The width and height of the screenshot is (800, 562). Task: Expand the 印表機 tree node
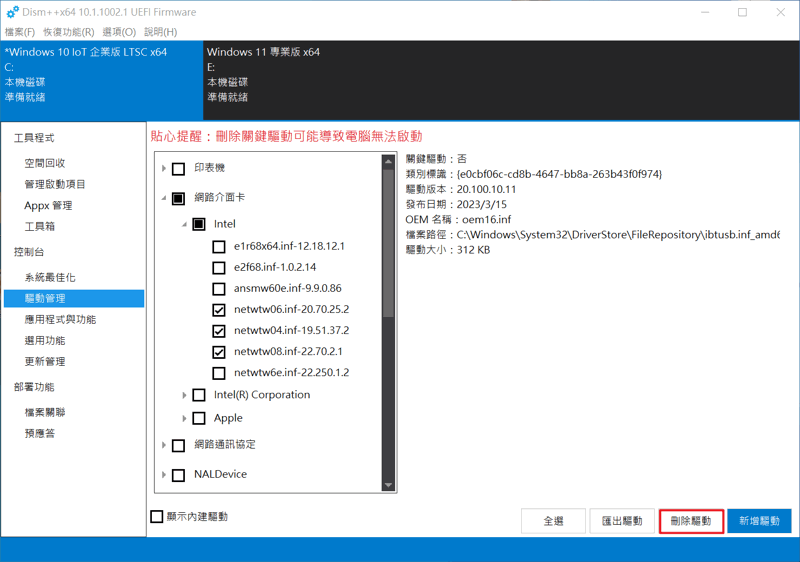[x=164, y=168]
